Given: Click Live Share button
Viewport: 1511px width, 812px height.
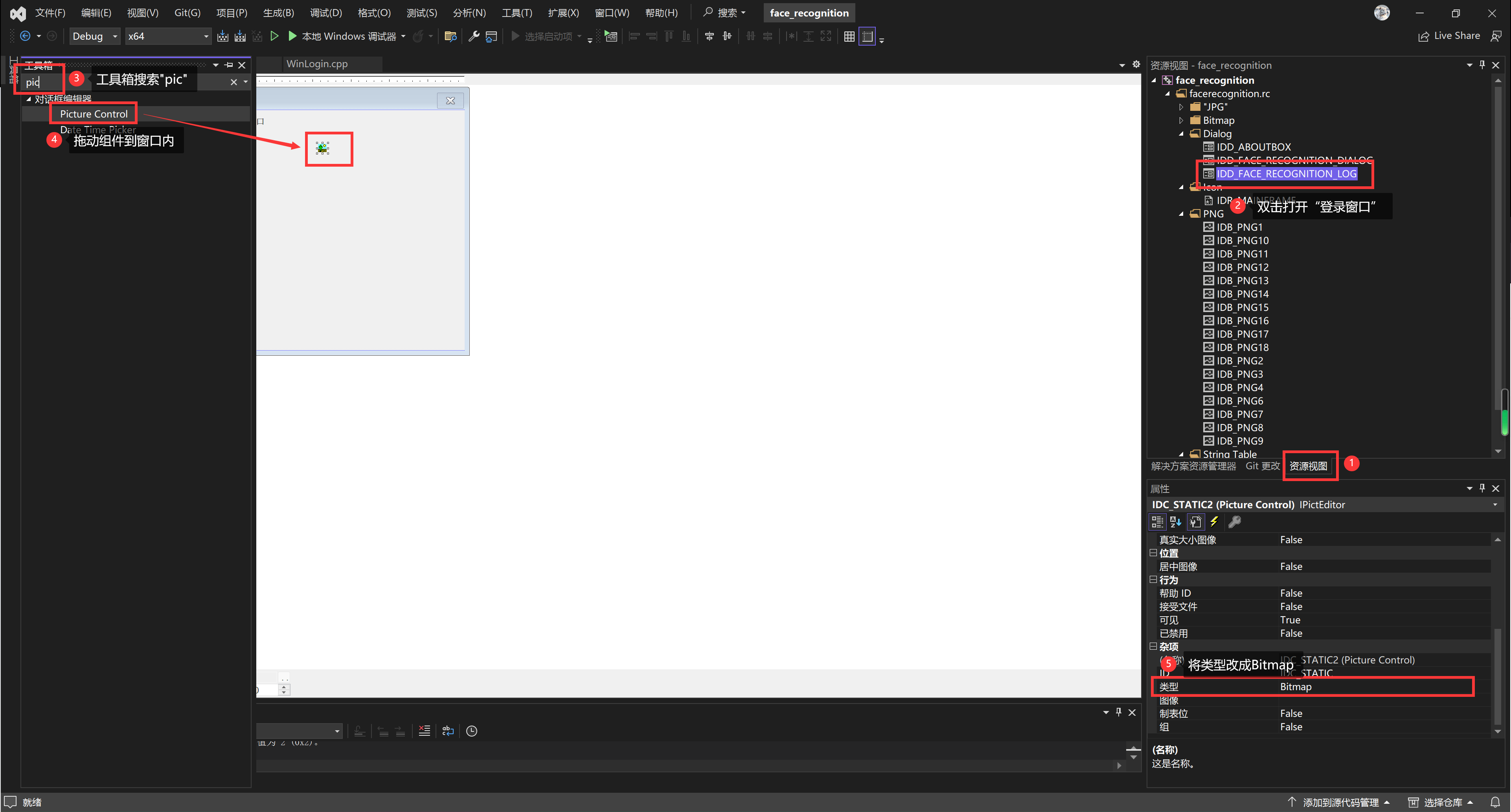Looking at the screenshot, I should click(x=1449, y=37).
